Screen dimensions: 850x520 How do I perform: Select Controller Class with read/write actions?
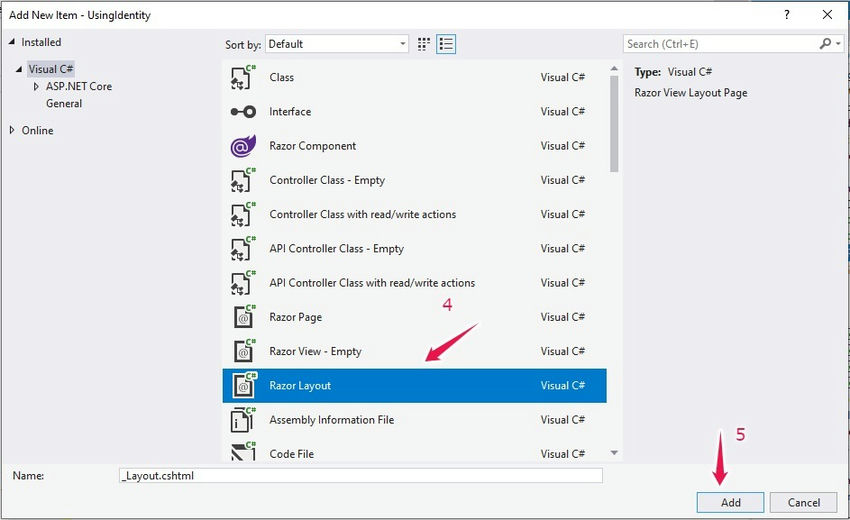coord(415,214)
